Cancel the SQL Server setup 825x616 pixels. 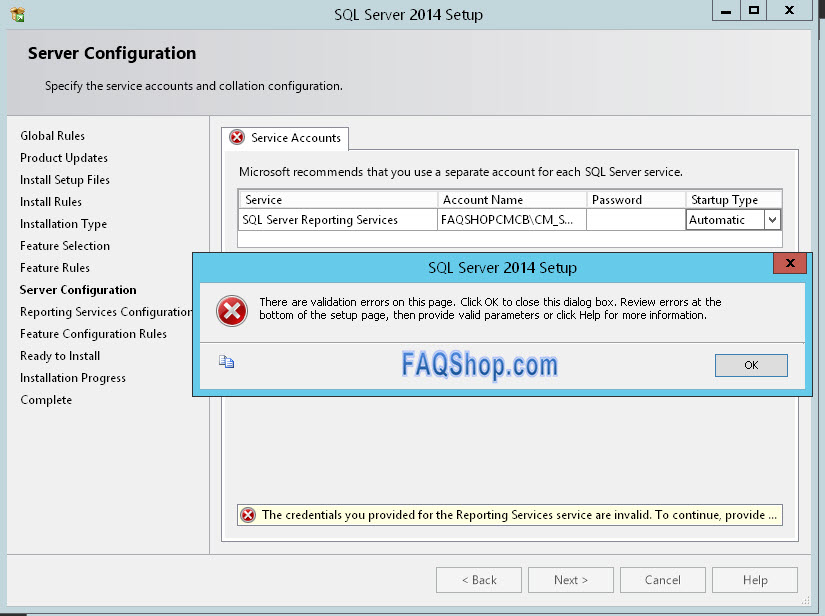point(662,580)
